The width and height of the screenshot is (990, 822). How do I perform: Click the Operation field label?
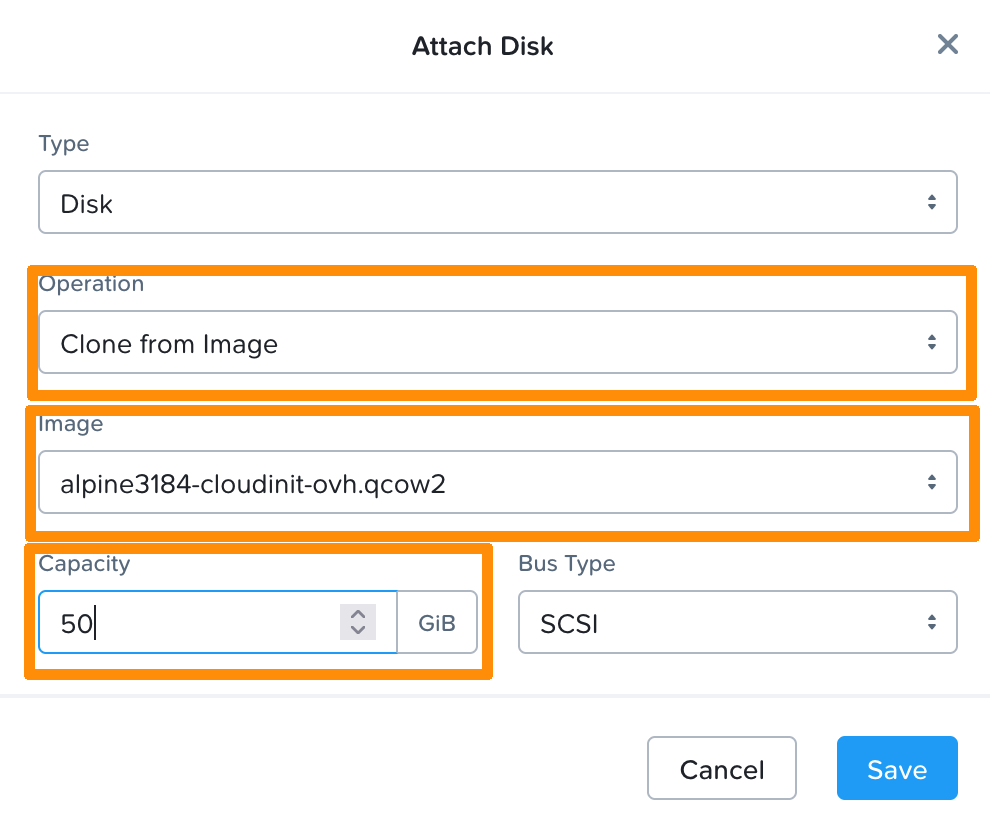point(91,284)
